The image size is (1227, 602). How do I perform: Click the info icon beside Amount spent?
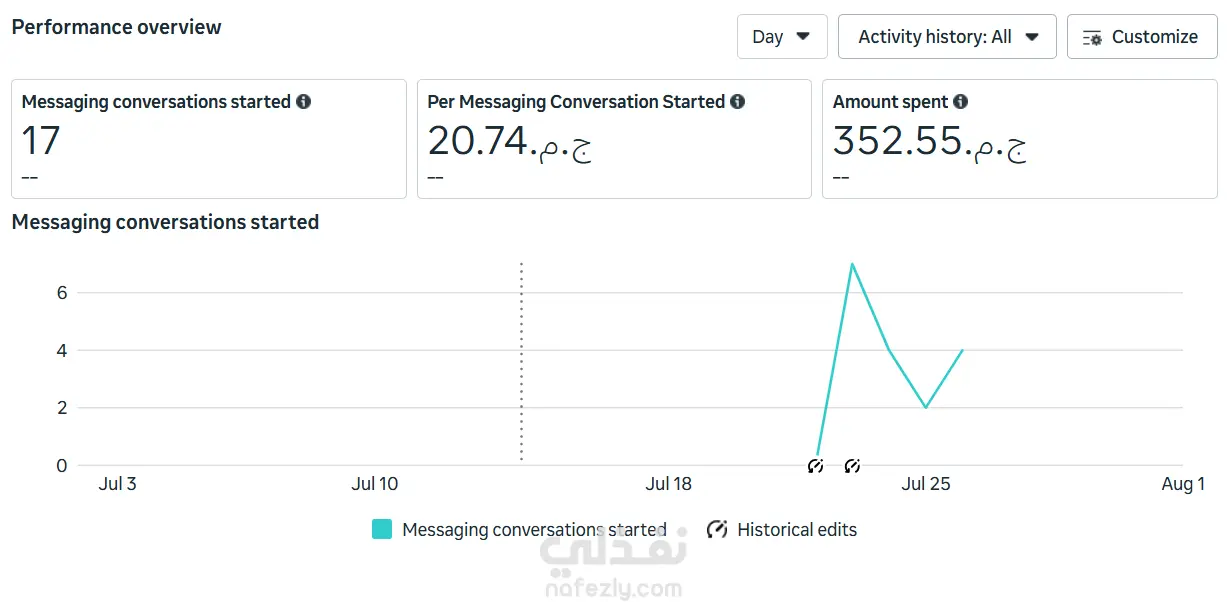(960, 102)
